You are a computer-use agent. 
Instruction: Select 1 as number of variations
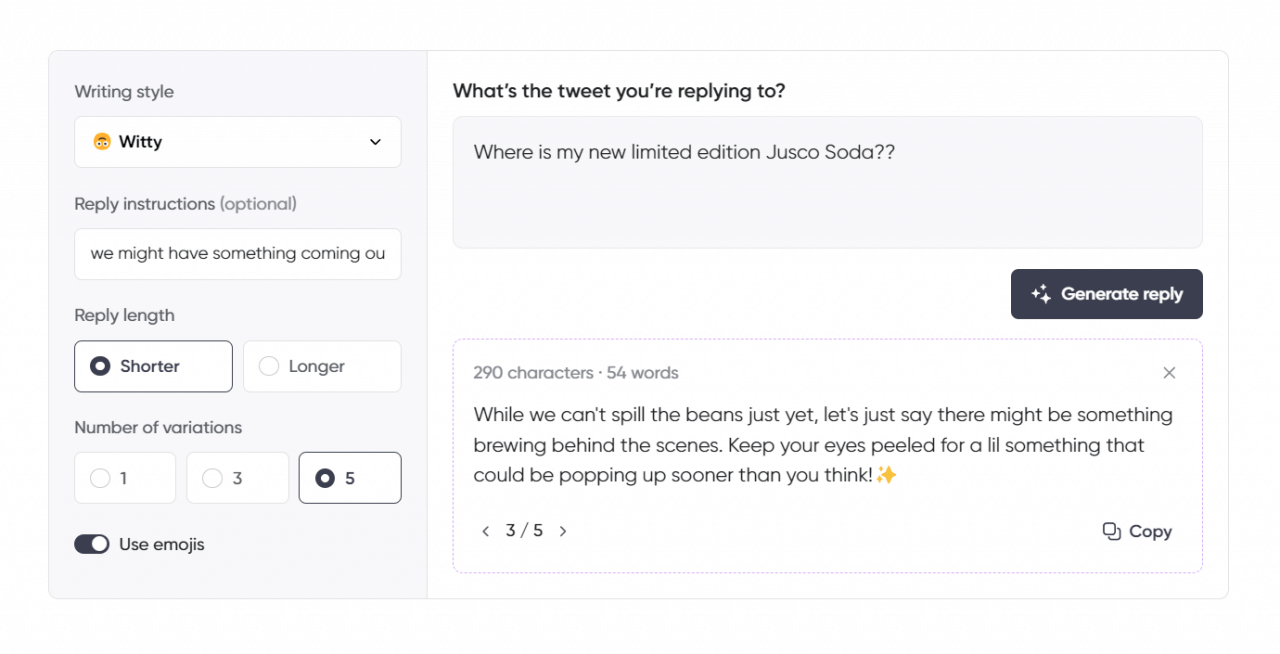(125, 477)
